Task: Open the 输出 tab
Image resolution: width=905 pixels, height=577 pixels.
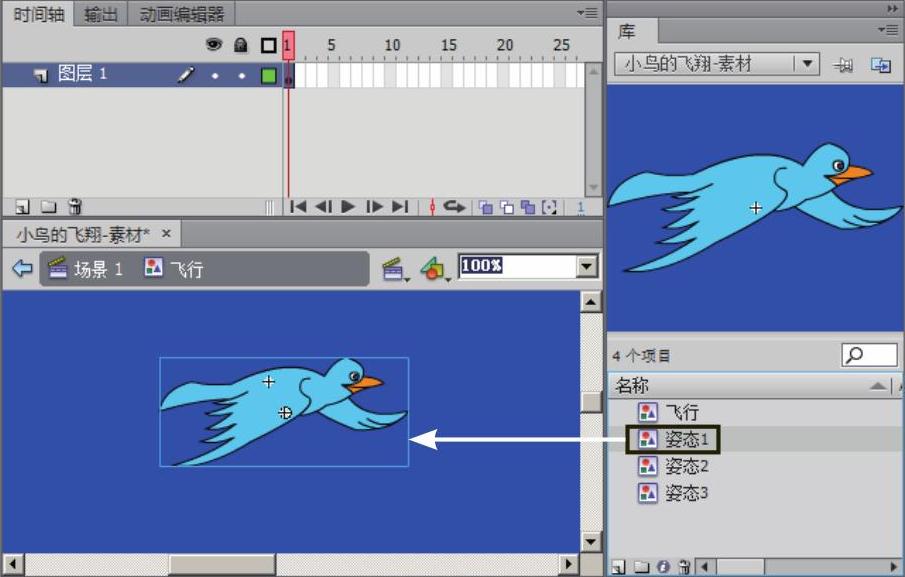Action: click(100, 14)
